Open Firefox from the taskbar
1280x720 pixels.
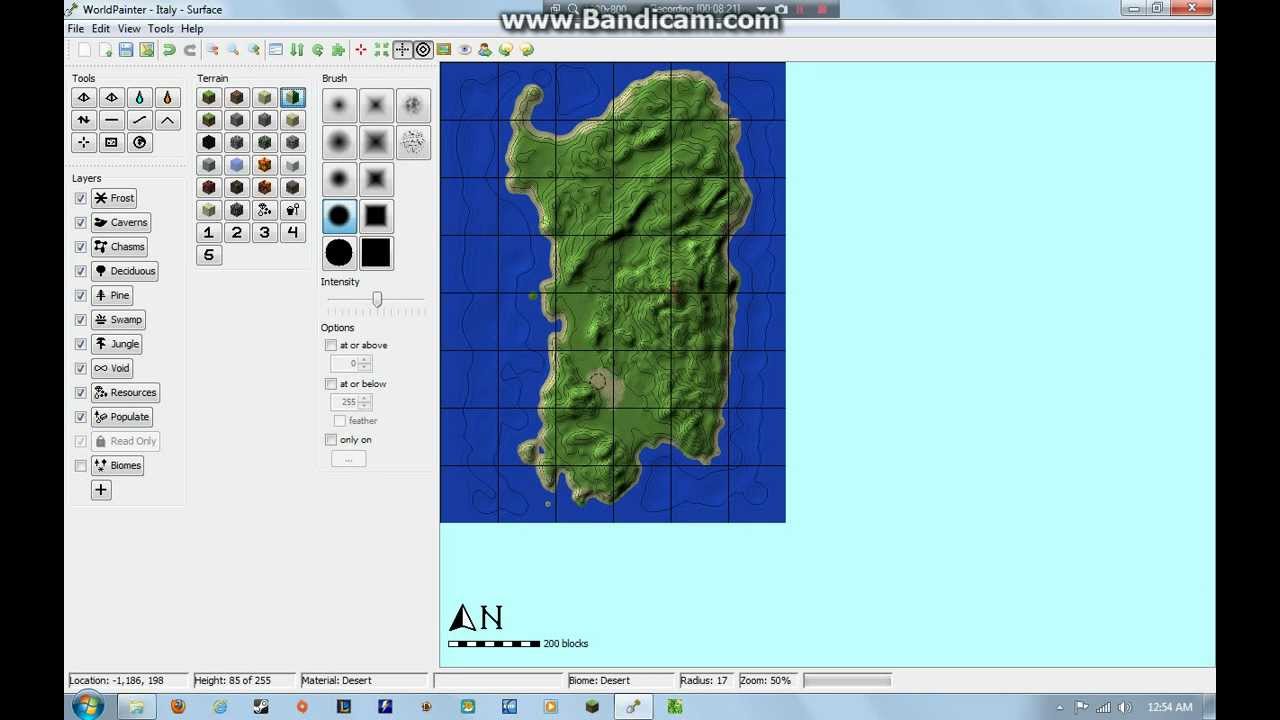pos(178,706)
